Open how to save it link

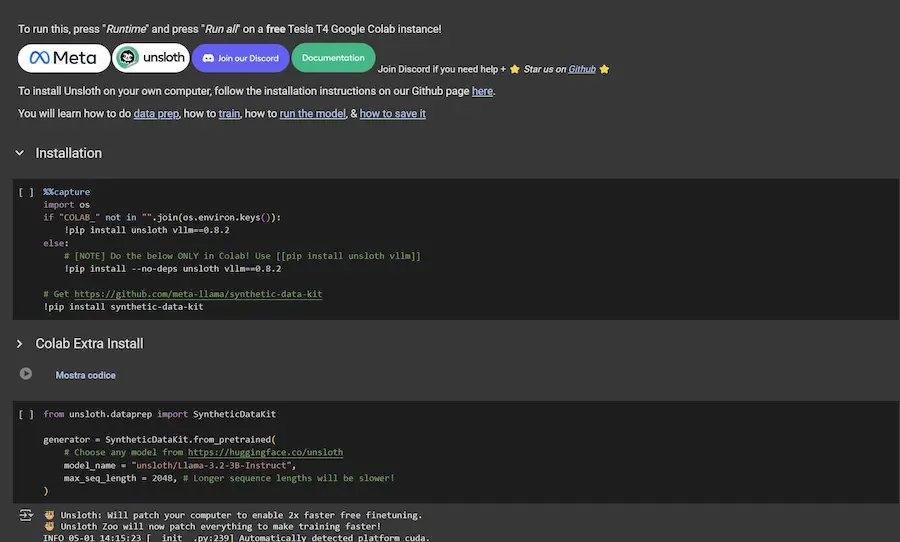(x=393, y=114)
